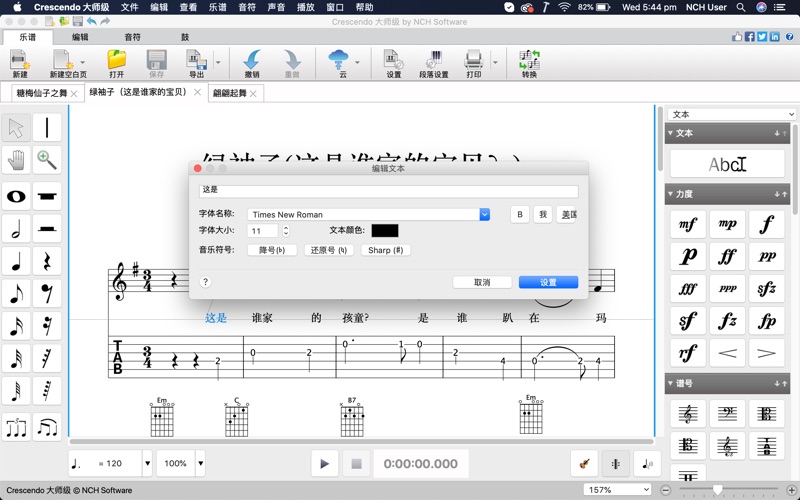Insert flat sign with 降号 button
The height and width of the screenshot is (500, 800).
click(x=272, y=250)
